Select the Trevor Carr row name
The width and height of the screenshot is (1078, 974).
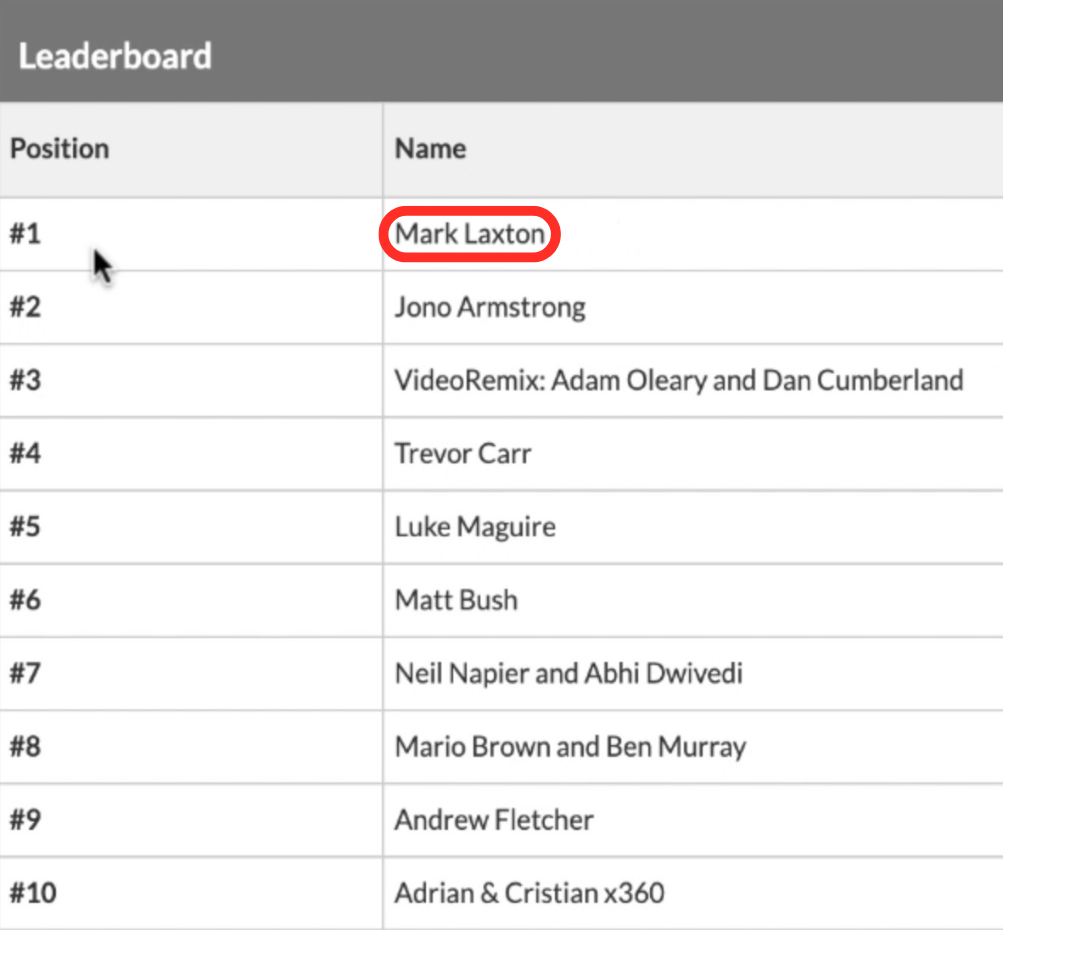coord(462,454)
